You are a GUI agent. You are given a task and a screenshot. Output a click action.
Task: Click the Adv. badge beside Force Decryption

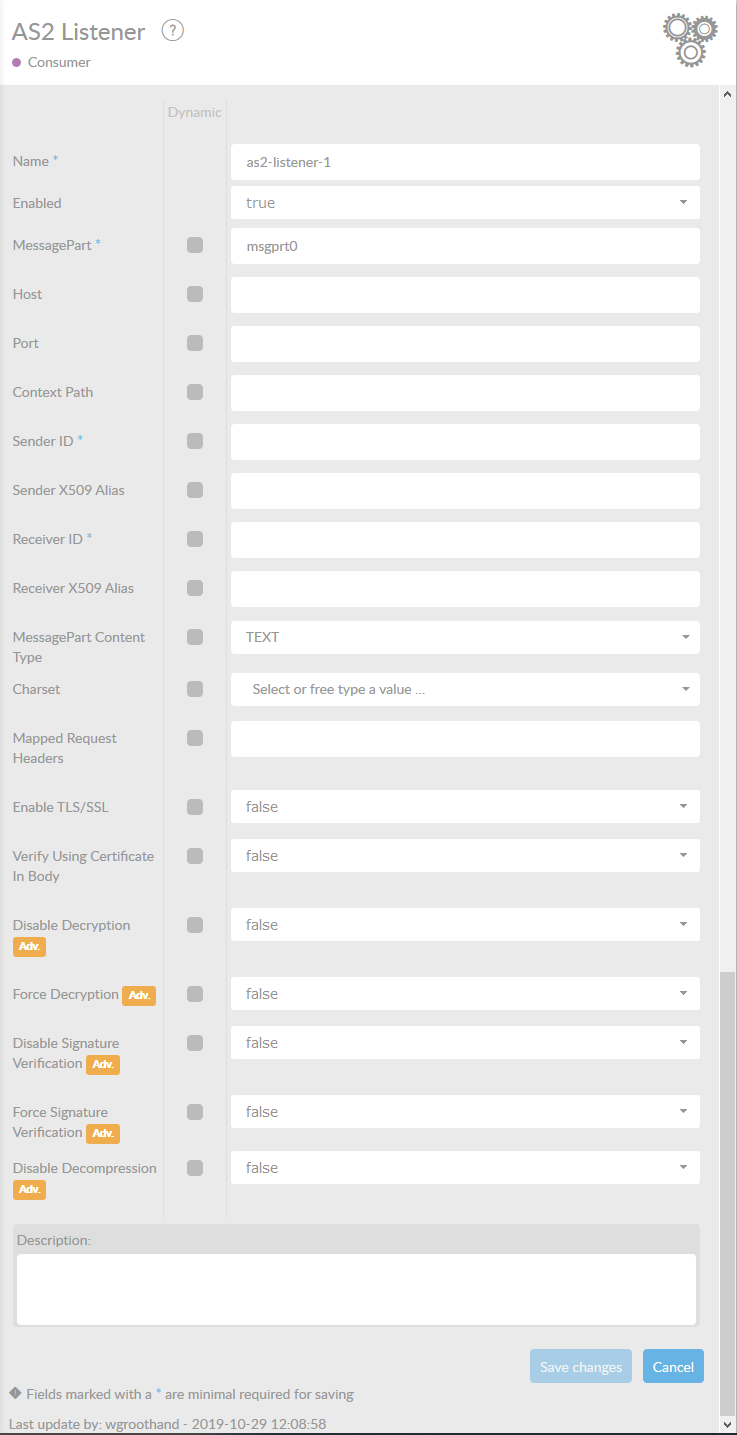139,995
